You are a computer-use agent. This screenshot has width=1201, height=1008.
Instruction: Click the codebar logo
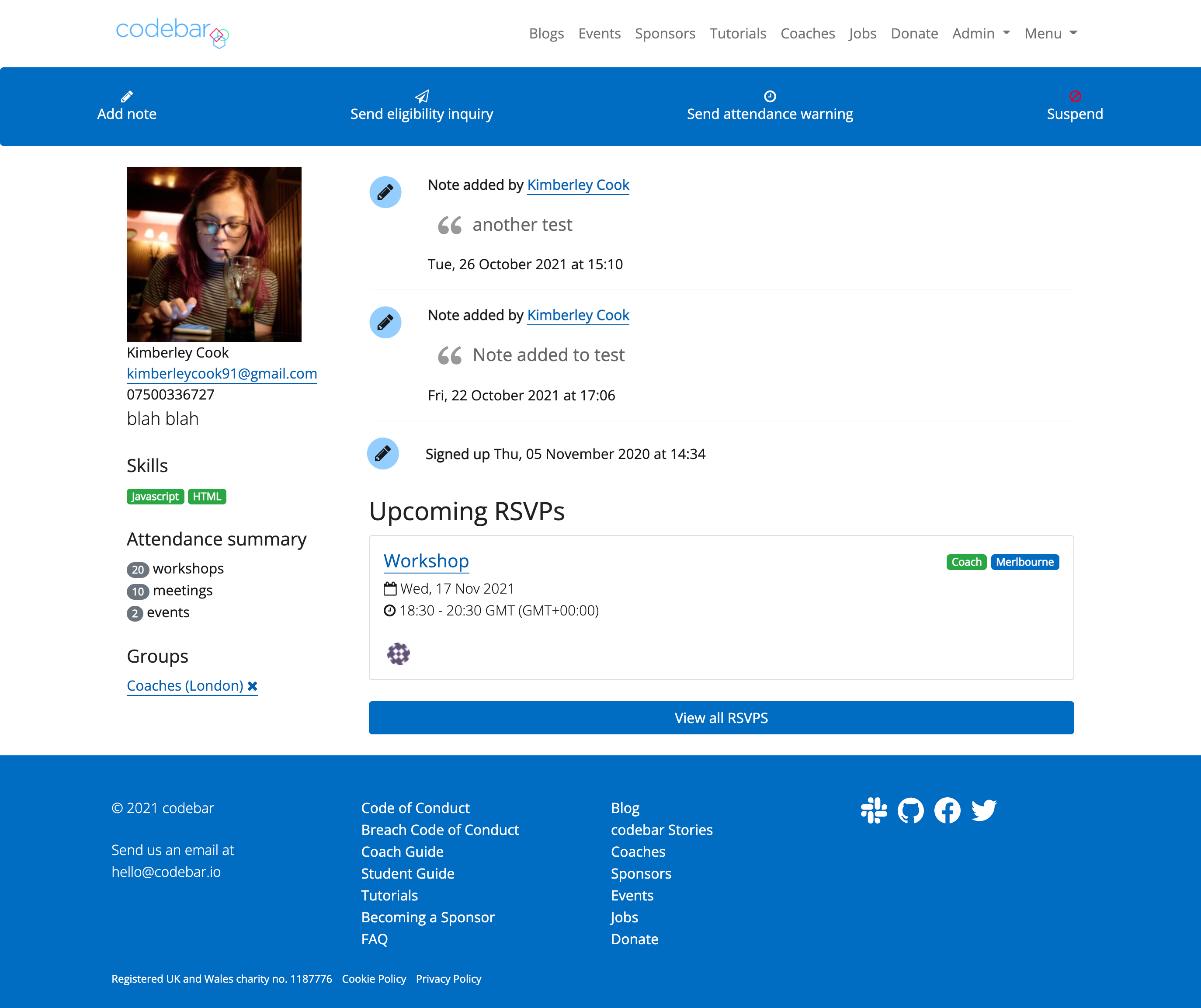(x=172, y=32)
